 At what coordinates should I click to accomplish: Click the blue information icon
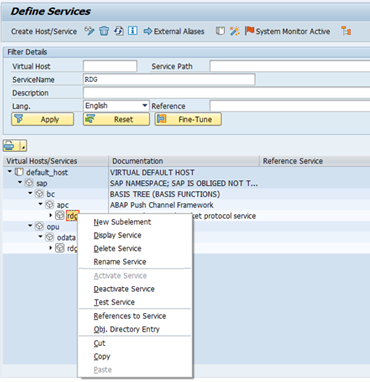(x=133, y=31)
